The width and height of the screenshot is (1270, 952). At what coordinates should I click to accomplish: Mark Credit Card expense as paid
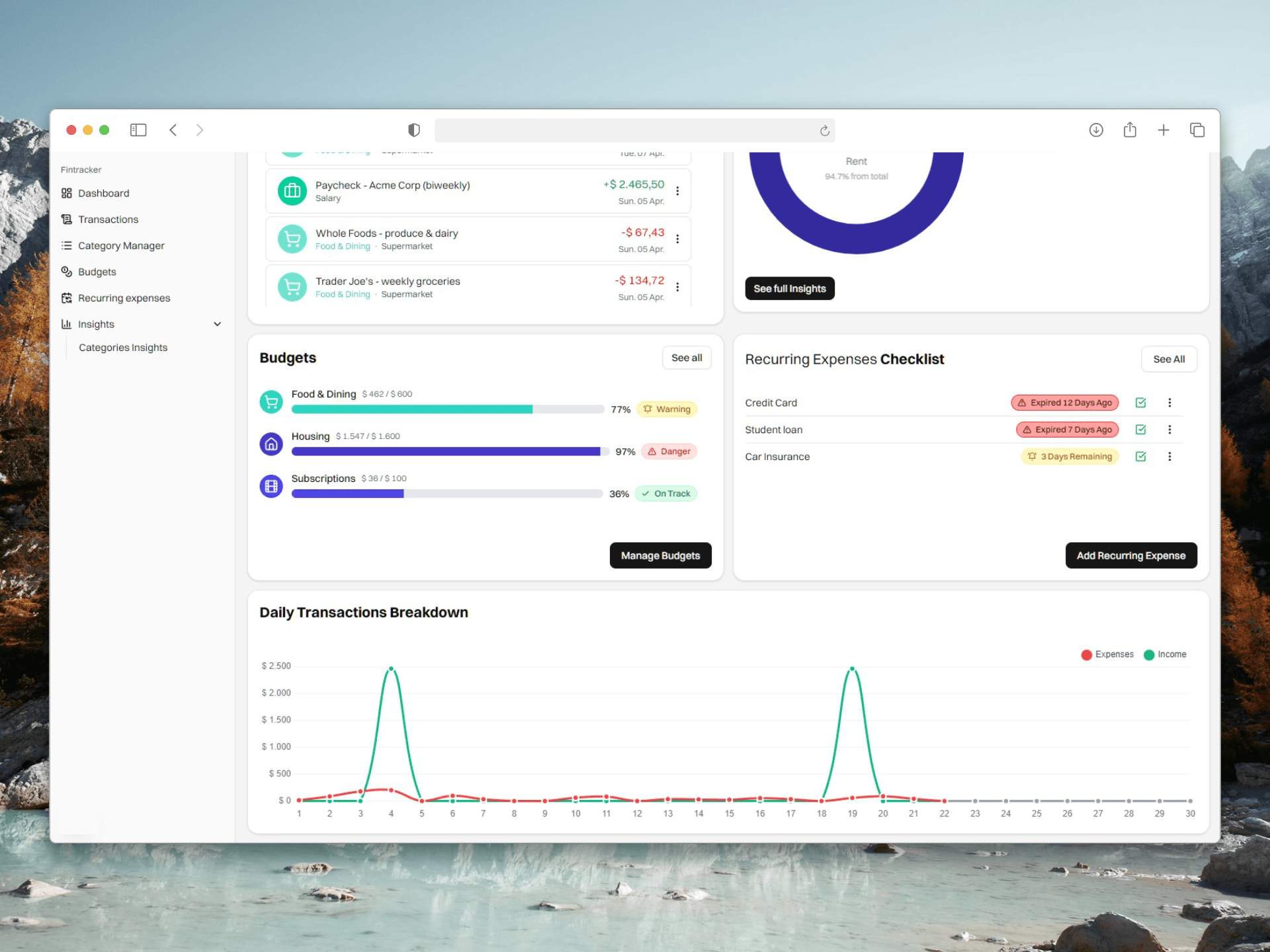pyautogui.click(x=1140, y=403)
